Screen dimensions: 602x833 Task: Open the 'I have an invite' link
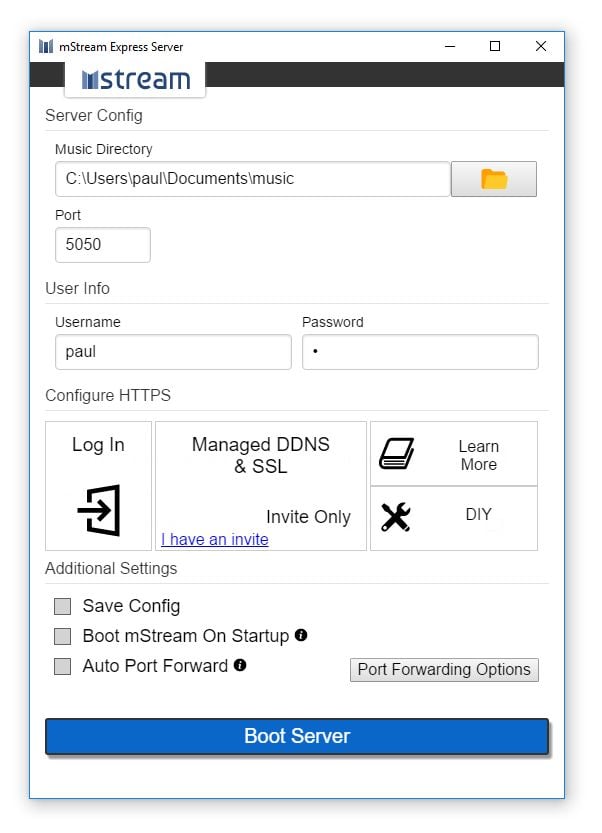pyautogui.click(x=215, y=539)
